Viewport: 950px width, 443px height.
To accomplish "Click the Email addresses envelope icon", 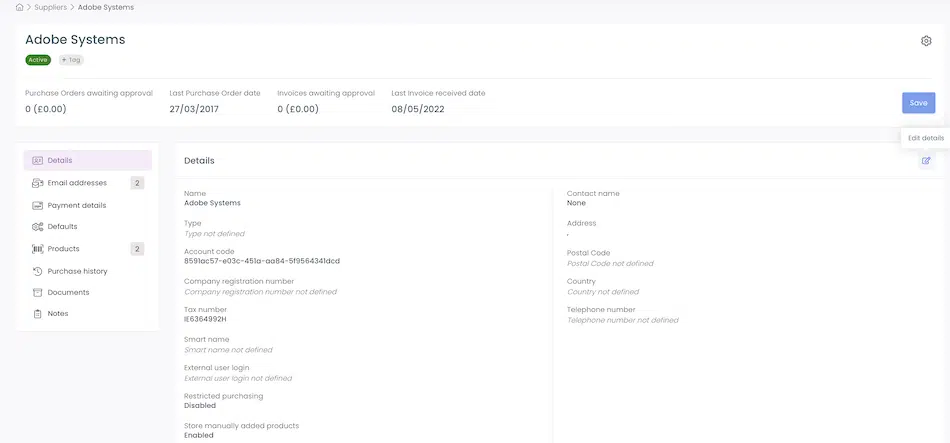I will [37, 183].
